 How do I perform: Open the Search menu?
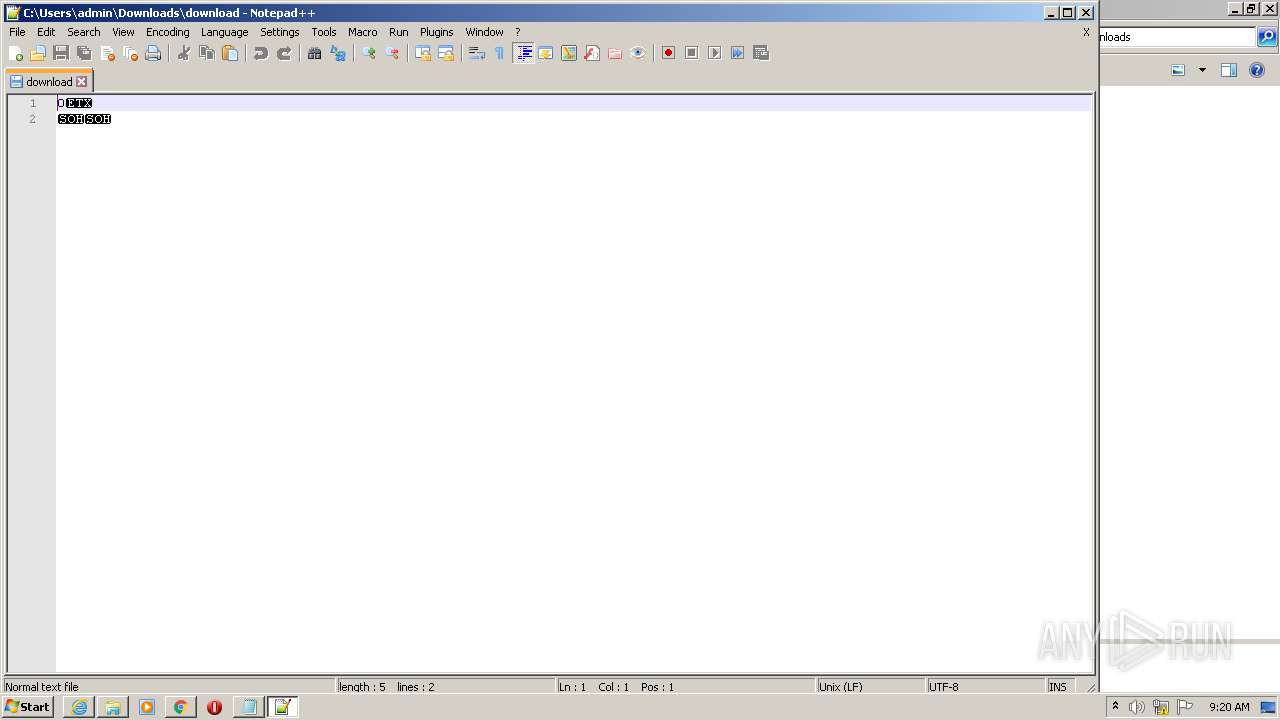(84, 32)
